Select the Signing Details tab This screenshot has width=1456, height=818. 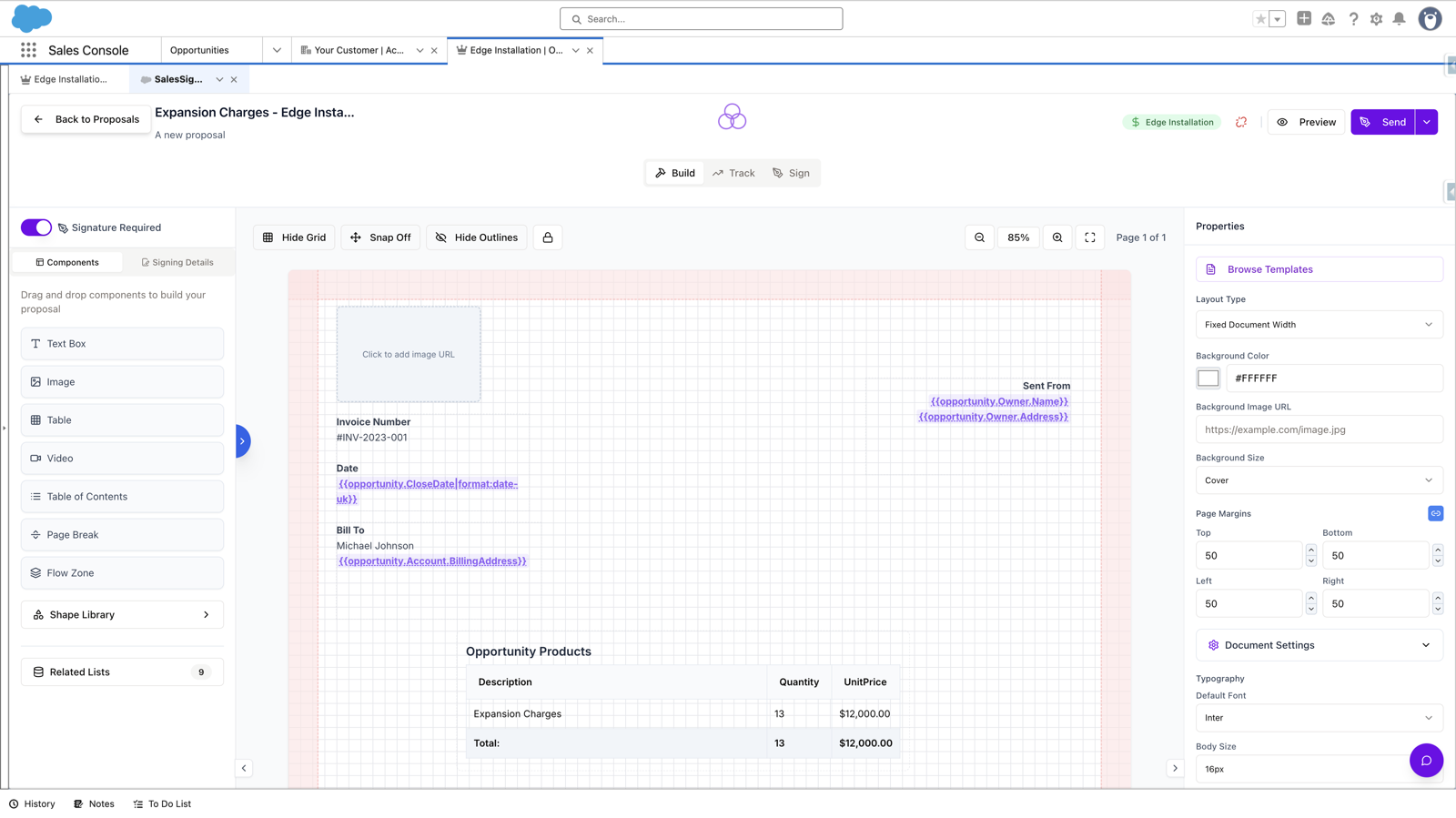click(177, 262)
